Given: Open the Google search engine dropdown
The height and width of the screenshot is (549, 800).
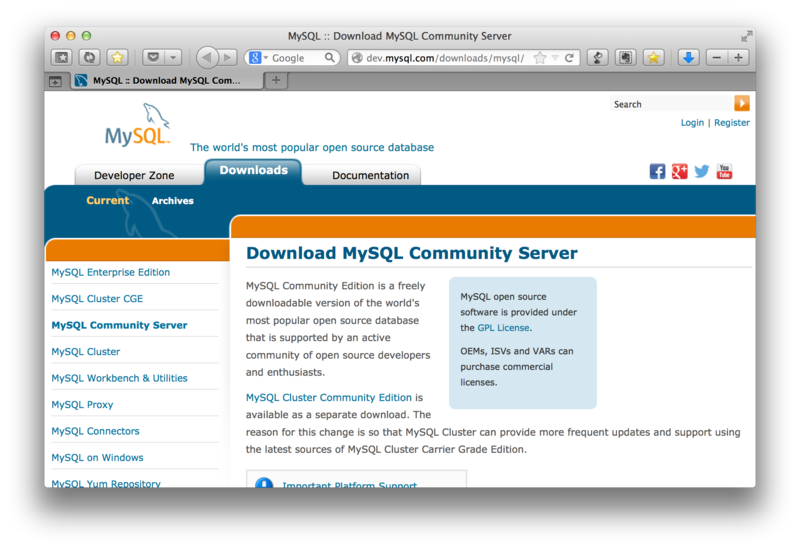Looking at the screenshot, I should (259, 58).
